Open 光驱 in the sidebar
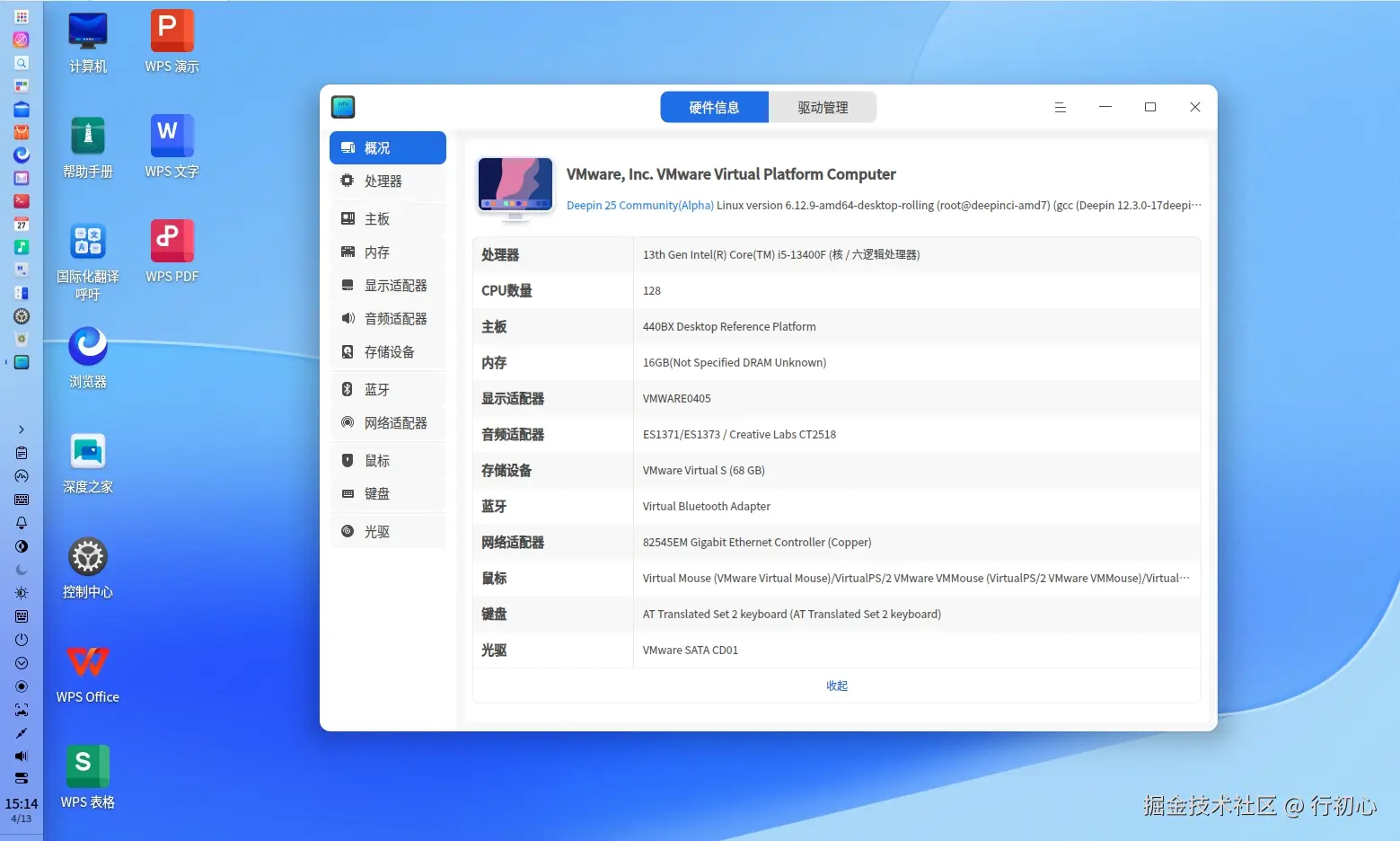 tap(388, 532)
